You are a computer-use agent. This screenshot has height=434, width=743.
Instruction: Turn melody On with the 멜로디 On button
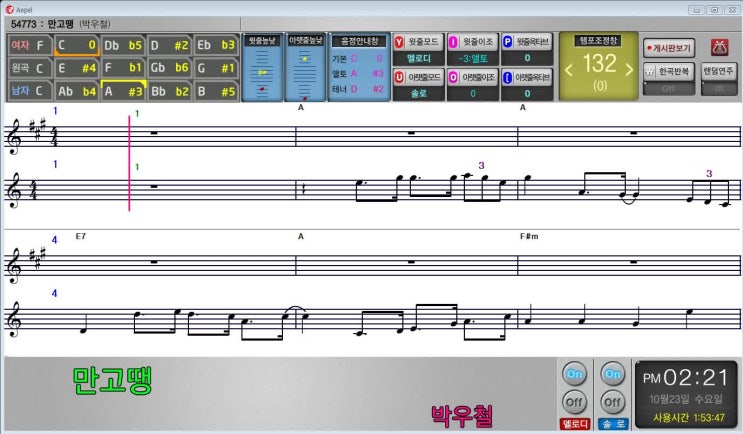(x=573, y=373)
